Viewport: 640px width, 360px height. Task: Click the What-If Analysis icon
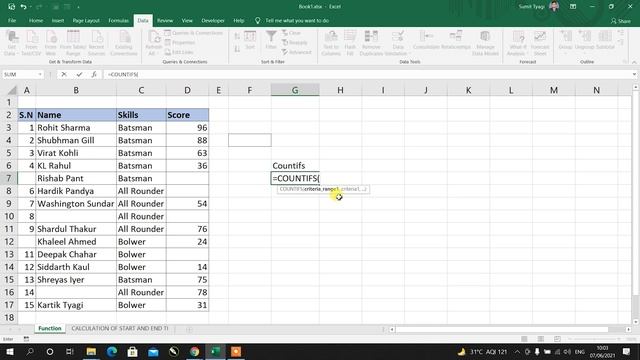(x=518, y=38)
